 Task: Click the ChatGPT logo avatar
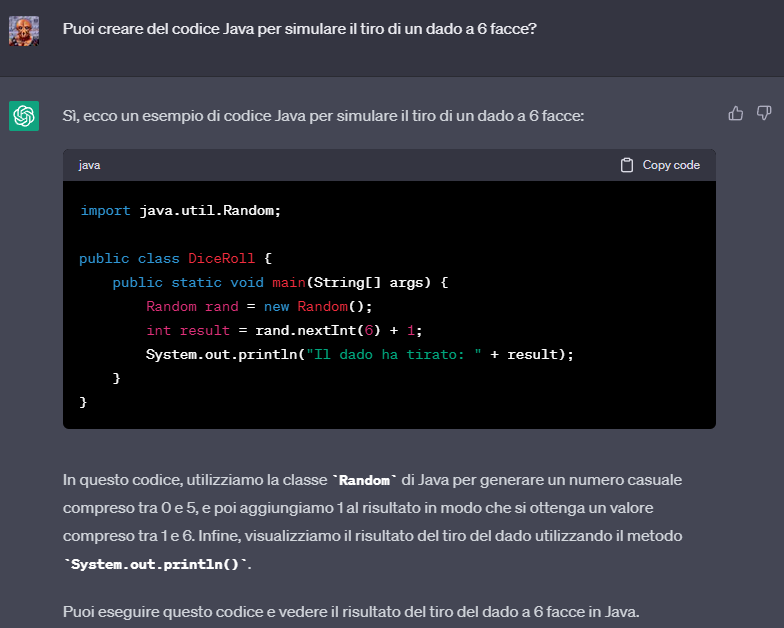point(24,116)
